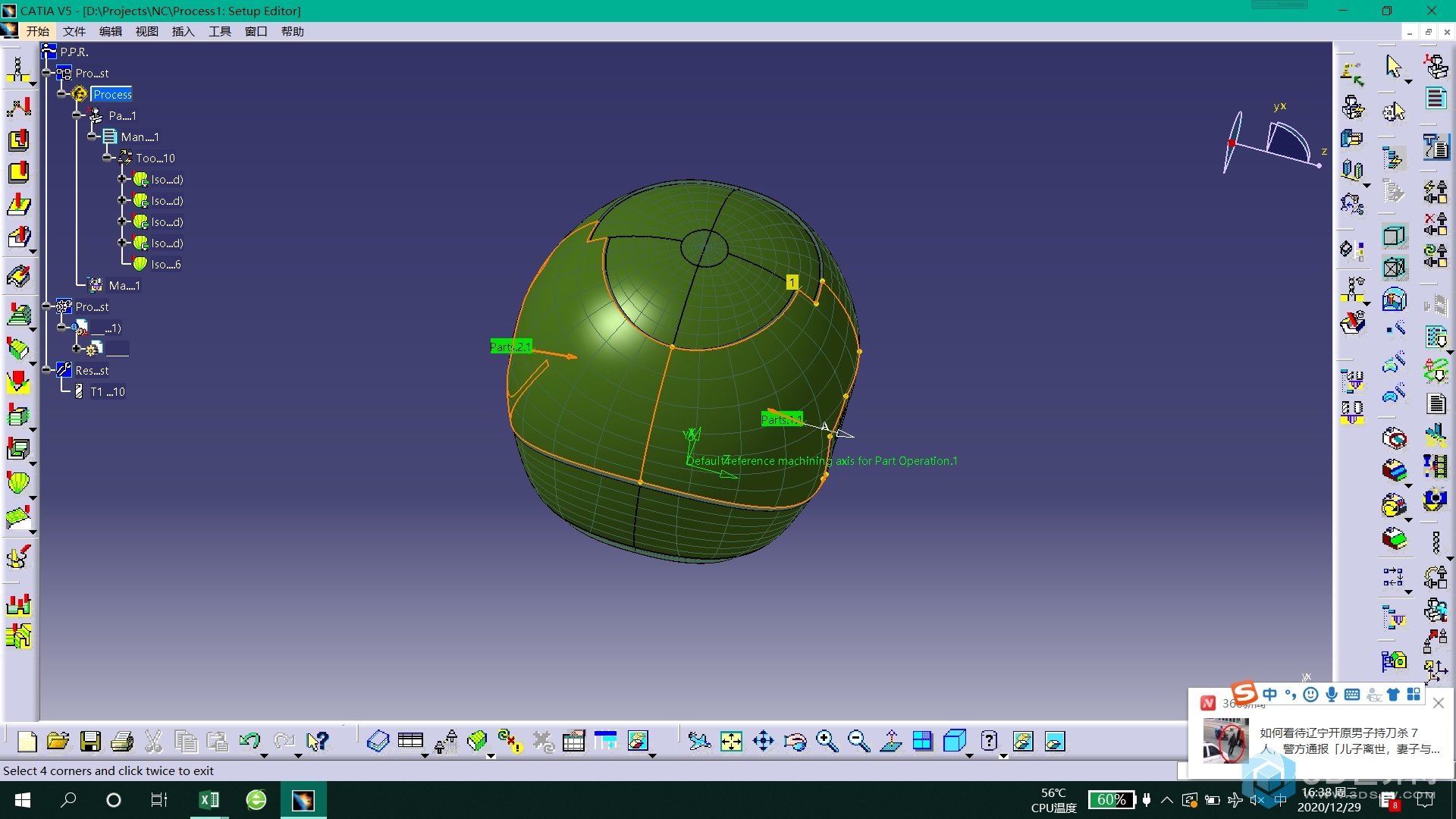This screenshot has width=1456, height=819.
Task: Click the 3D compass in viewport
Action: pyautogui.click(x=1274, y=141)
